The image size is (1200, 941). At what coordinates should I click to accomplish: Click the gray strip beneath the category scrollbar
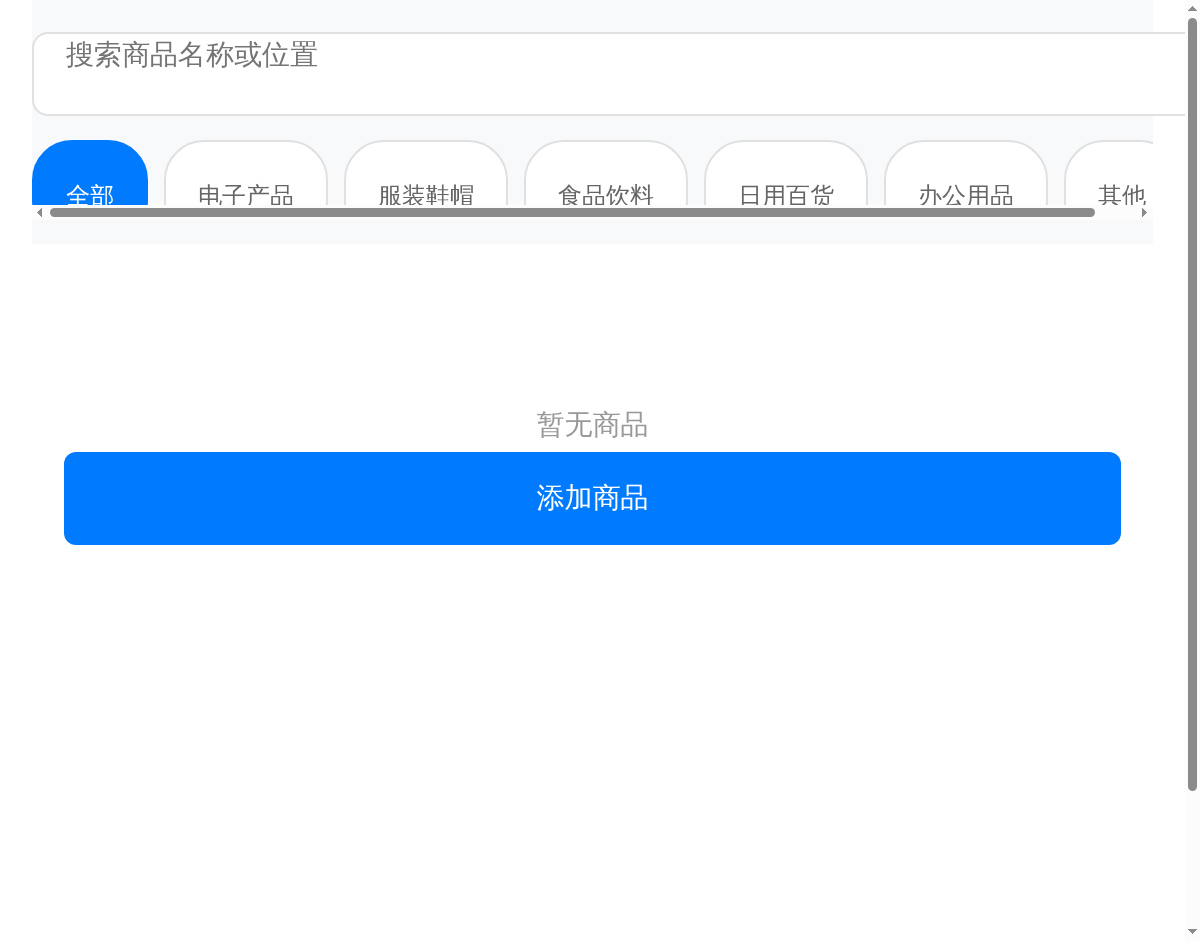click(x=592, y=232)
